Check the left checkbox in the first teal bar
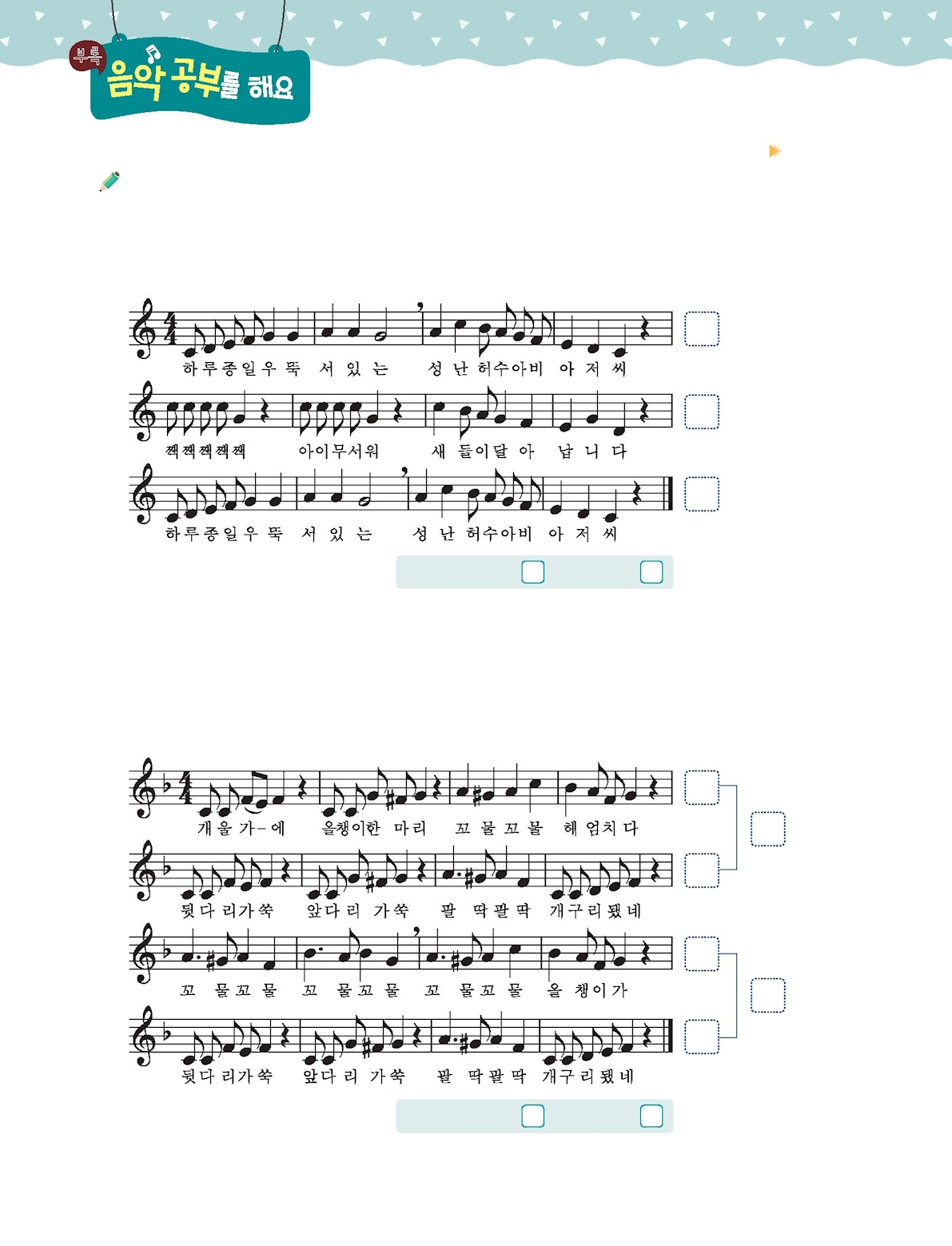 532,572
